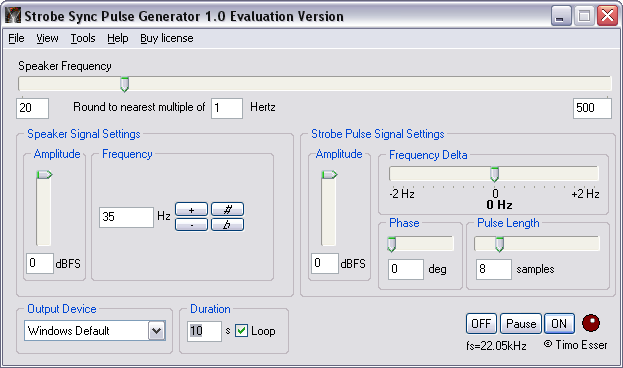Click the © Timo Esser credit text
Image resolution: width=623 pixels, height=368 pixels.
[x=575, y=345]
